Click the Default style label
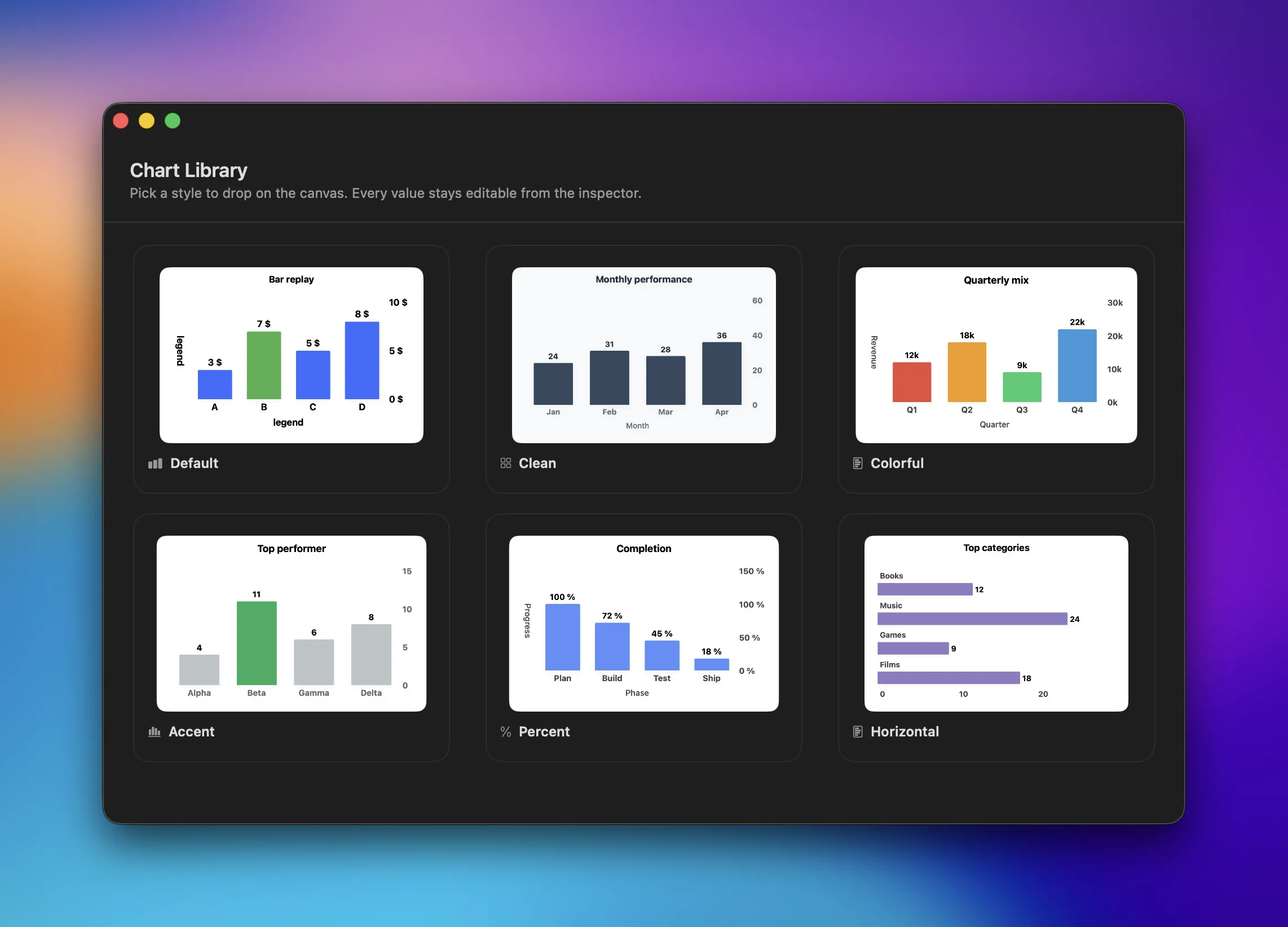Viewport: 1288px width, 927px height. (194, 463)
